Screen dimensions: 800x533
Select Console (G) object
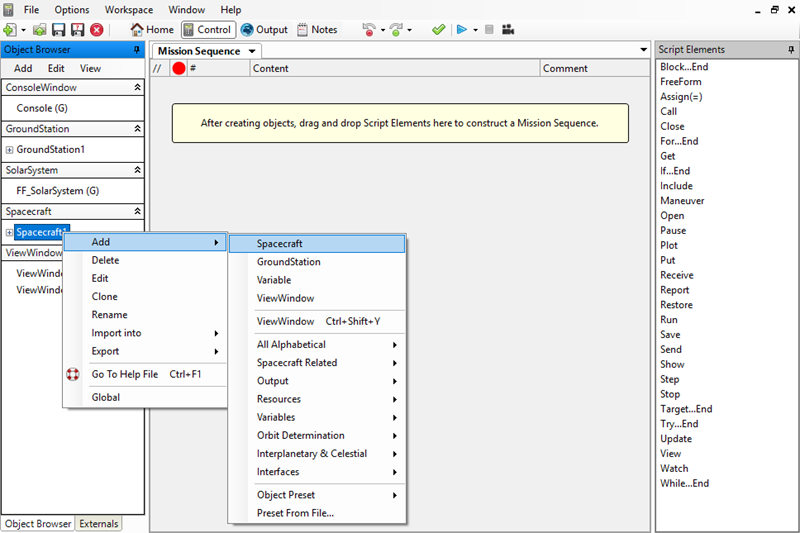point(42,108)
